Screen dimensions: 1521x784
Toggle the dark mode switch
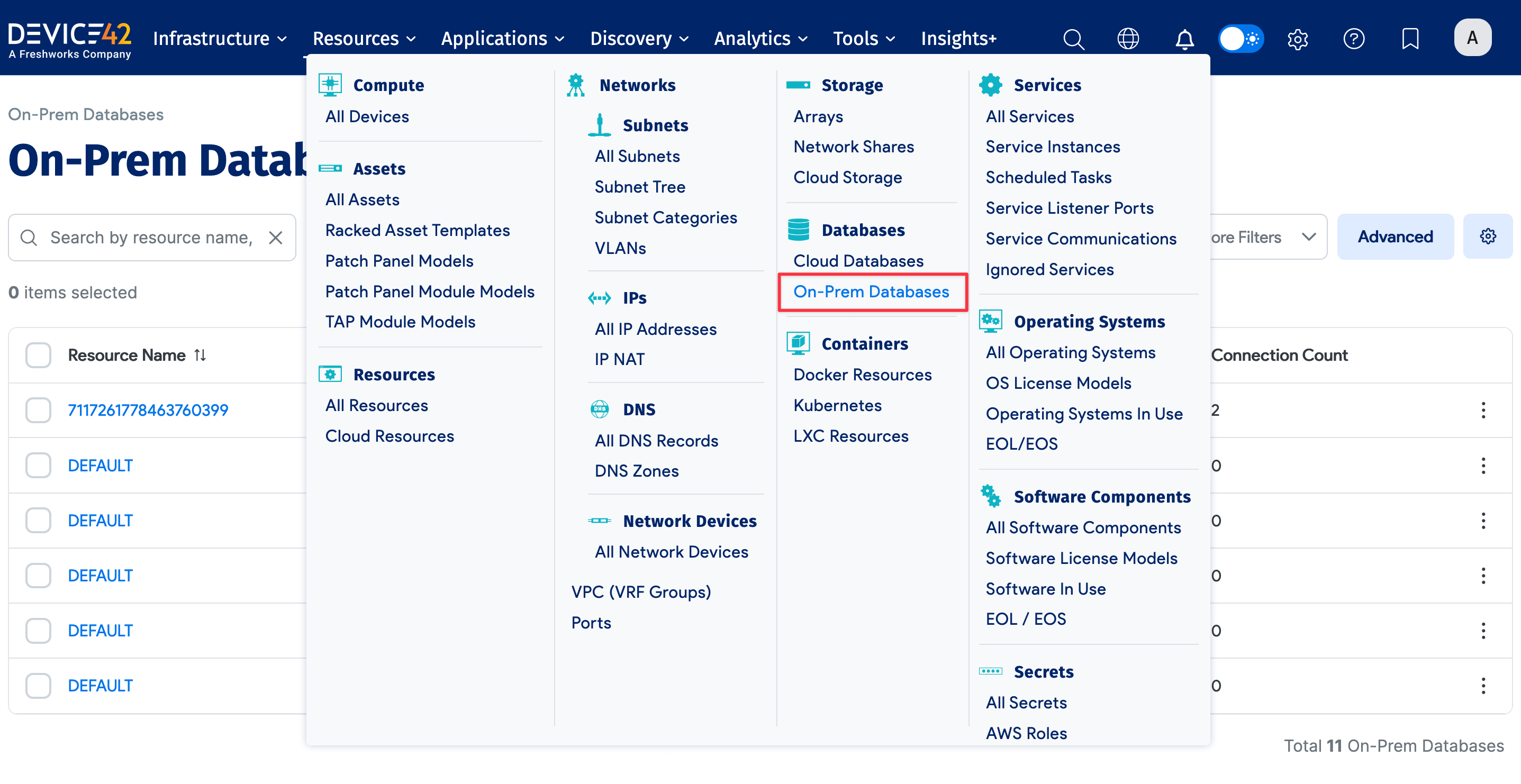pos(1241,39)
